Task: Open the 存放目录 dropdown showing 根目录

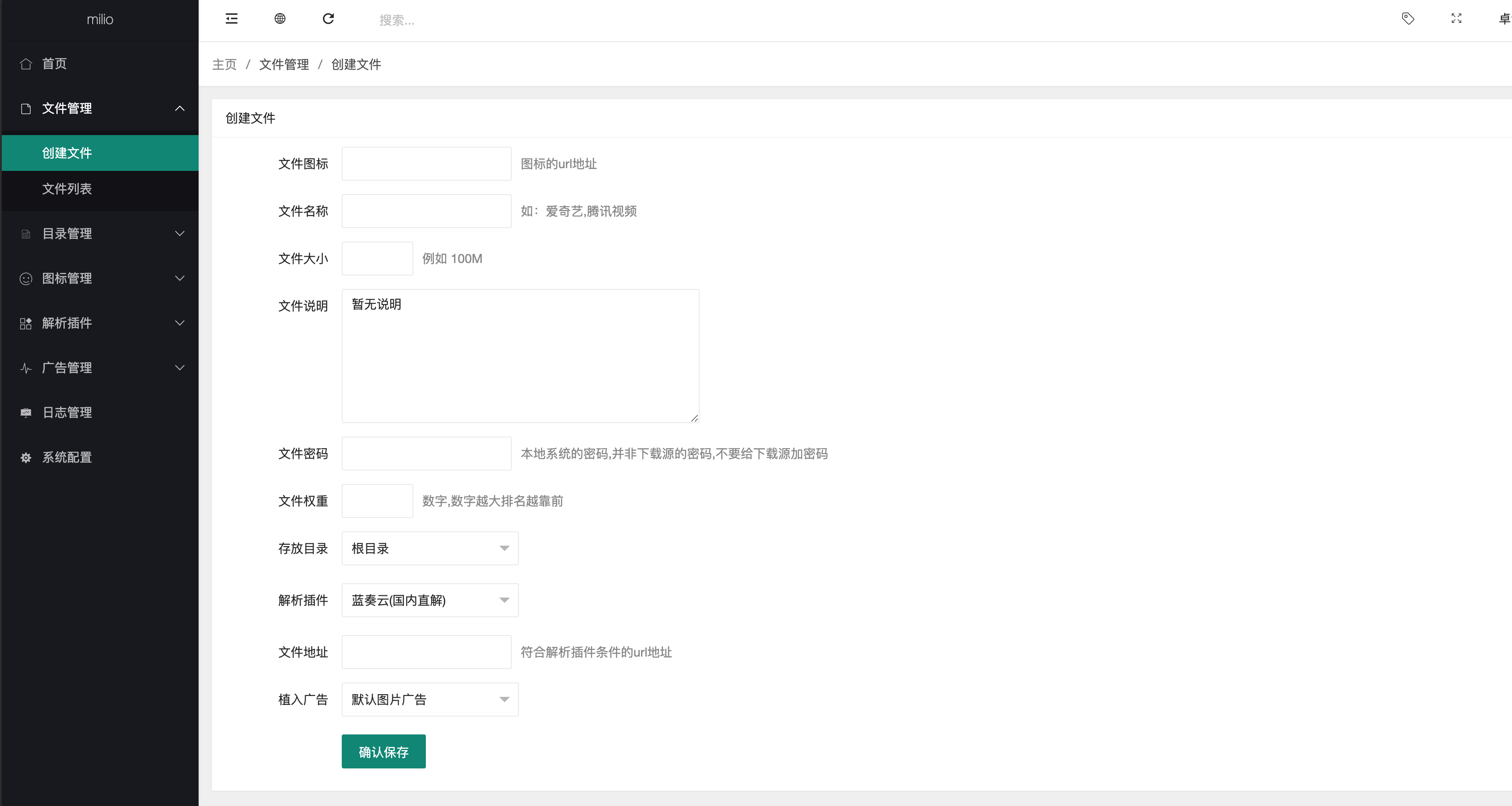Action: pos(430,548)
